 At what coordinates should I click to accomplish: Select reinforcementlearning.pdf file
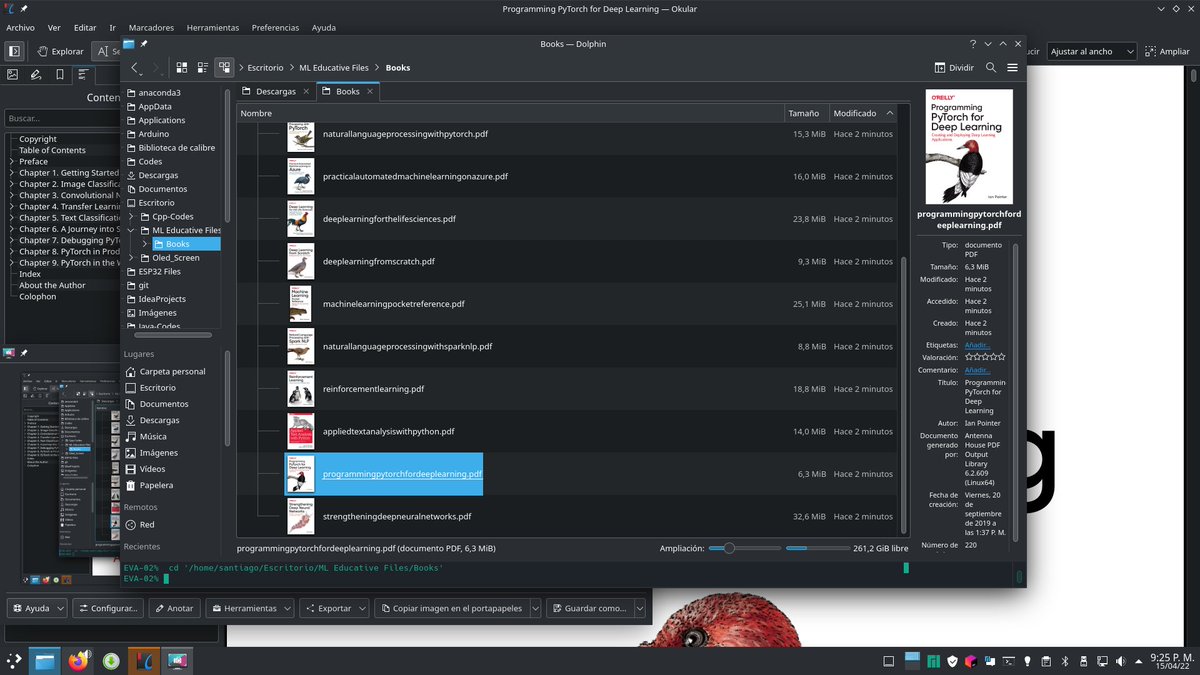point(373,389)
